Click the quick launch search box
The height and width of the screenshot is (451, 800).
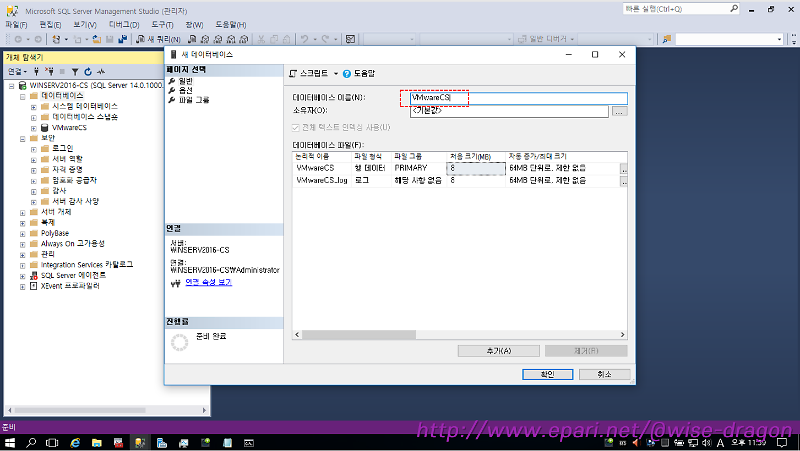[681, 9]
